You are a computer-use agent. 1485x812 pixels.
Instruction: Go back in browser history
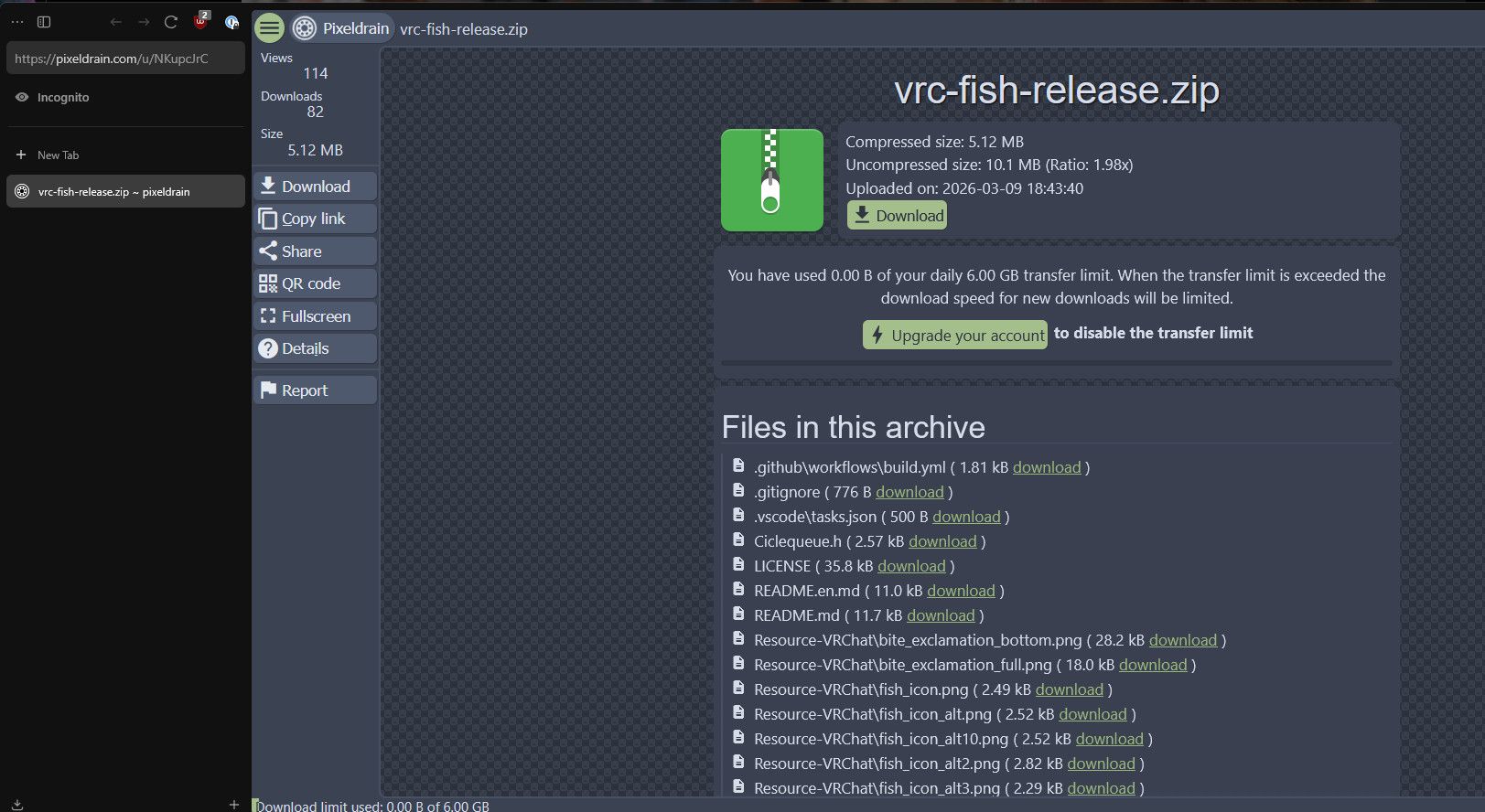pos(116,22)
